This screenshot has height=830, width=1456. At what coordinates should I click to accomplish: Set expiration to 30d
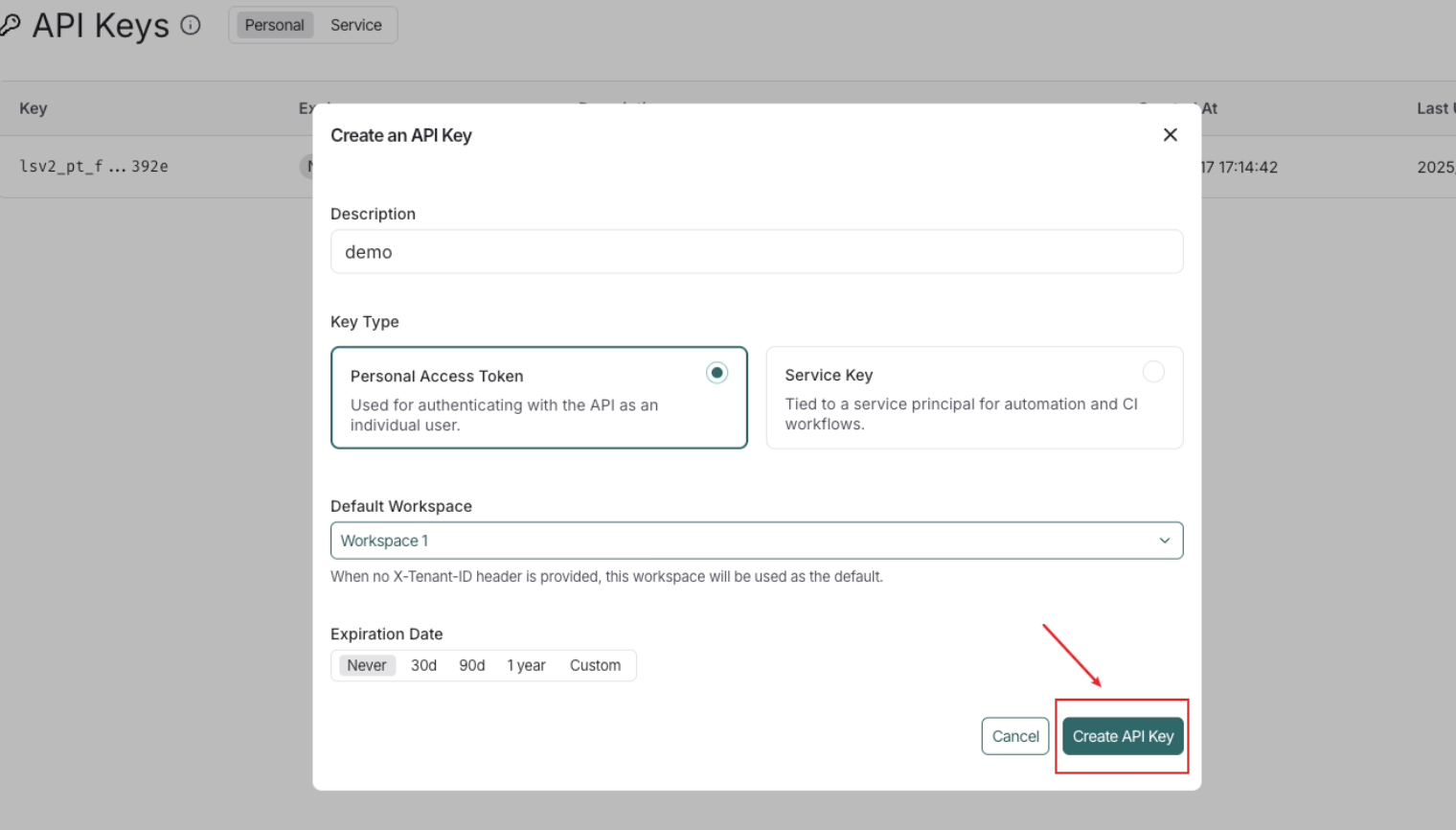[x=423, y=665]
